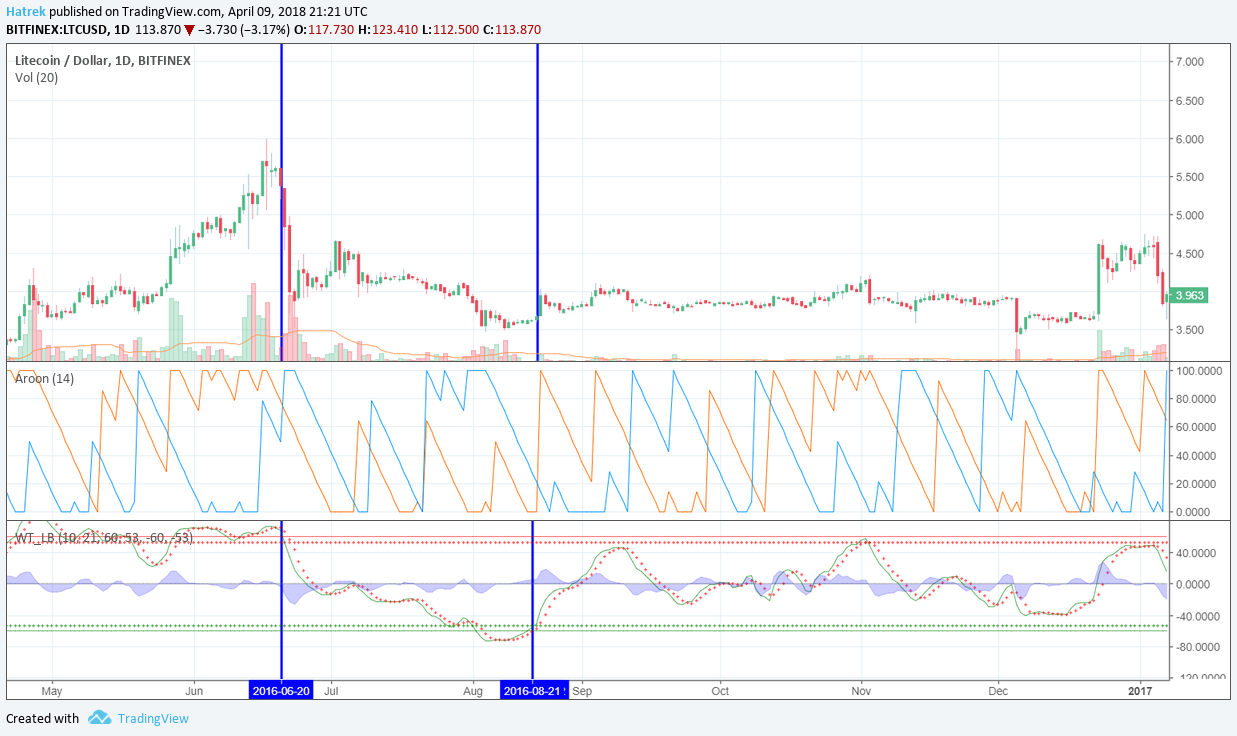
Task: Click the low value L:112.500 in header
Action: pos(450,30)
